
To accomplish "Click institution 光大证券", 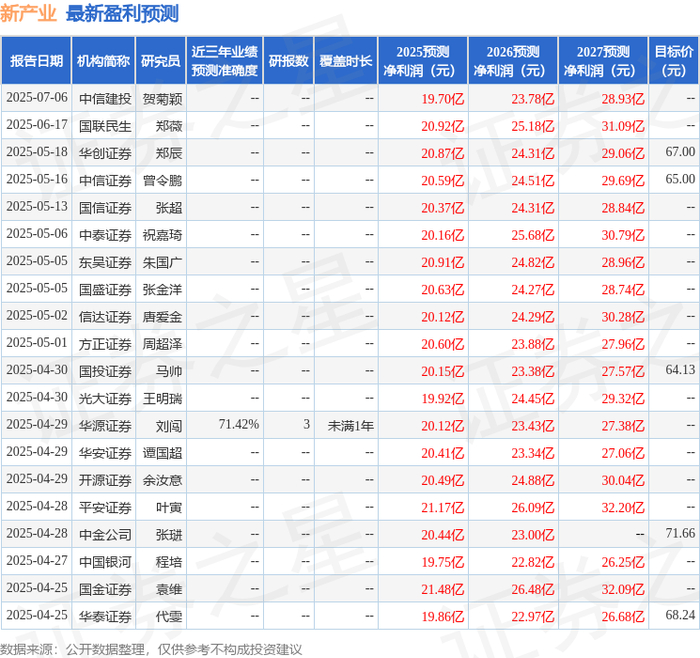I will click(x=105, y=398).
